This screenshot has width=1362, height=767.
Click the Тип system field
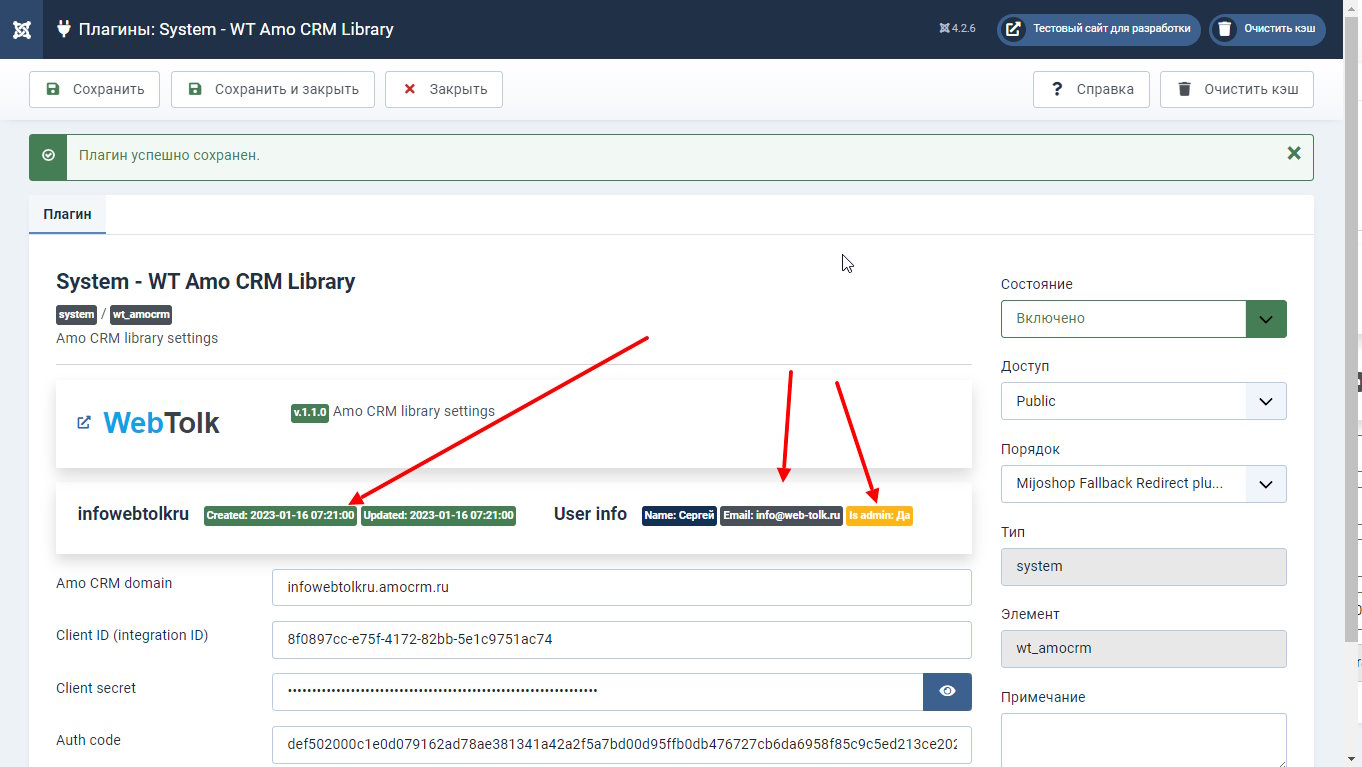tap(1143, 566)
